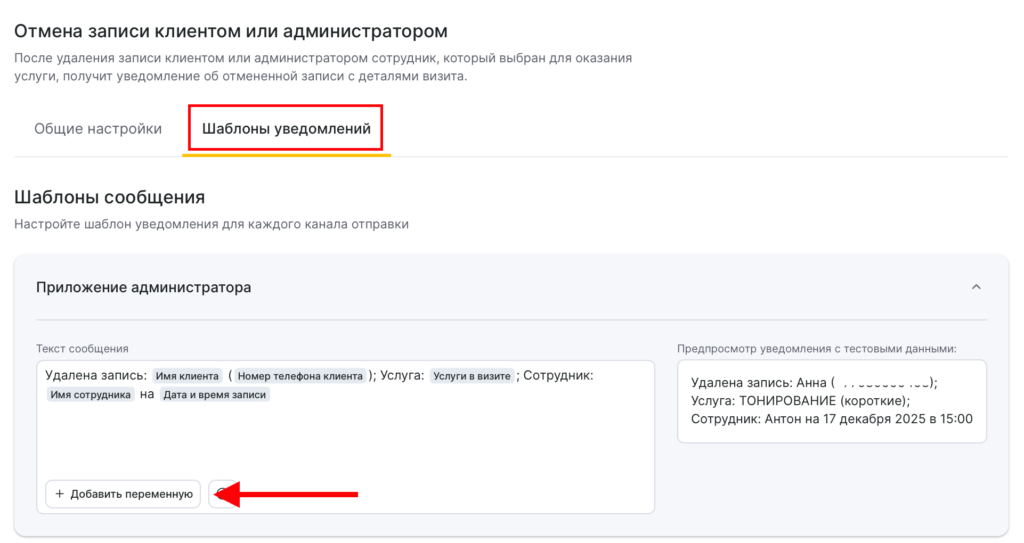
Task: Place cursor on 'Удалена запись:' template text
Action: tap(96, 376)
